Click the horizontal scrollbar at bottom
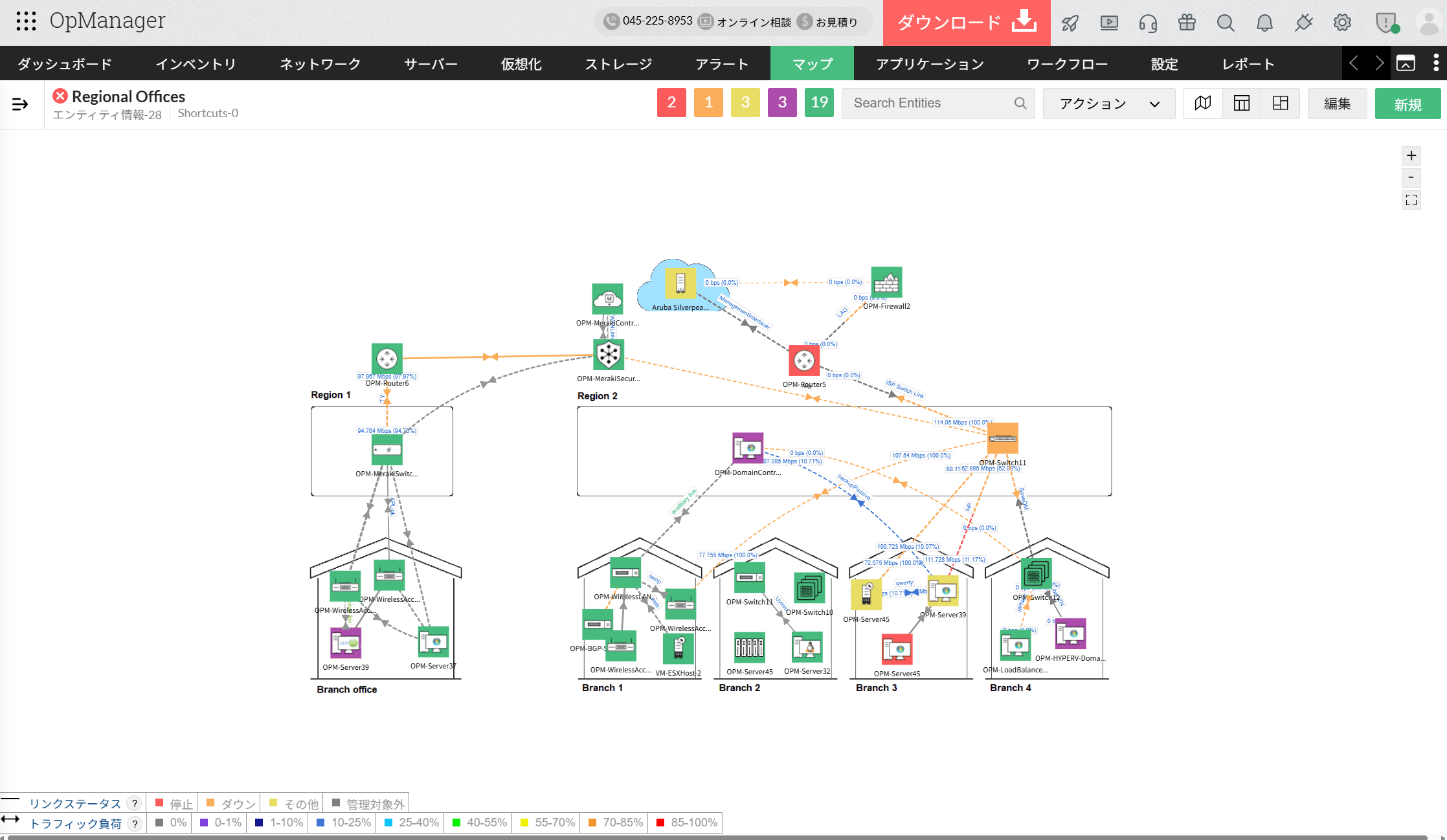The height and width of the screenshot is (840, 1447). point(717,837)
